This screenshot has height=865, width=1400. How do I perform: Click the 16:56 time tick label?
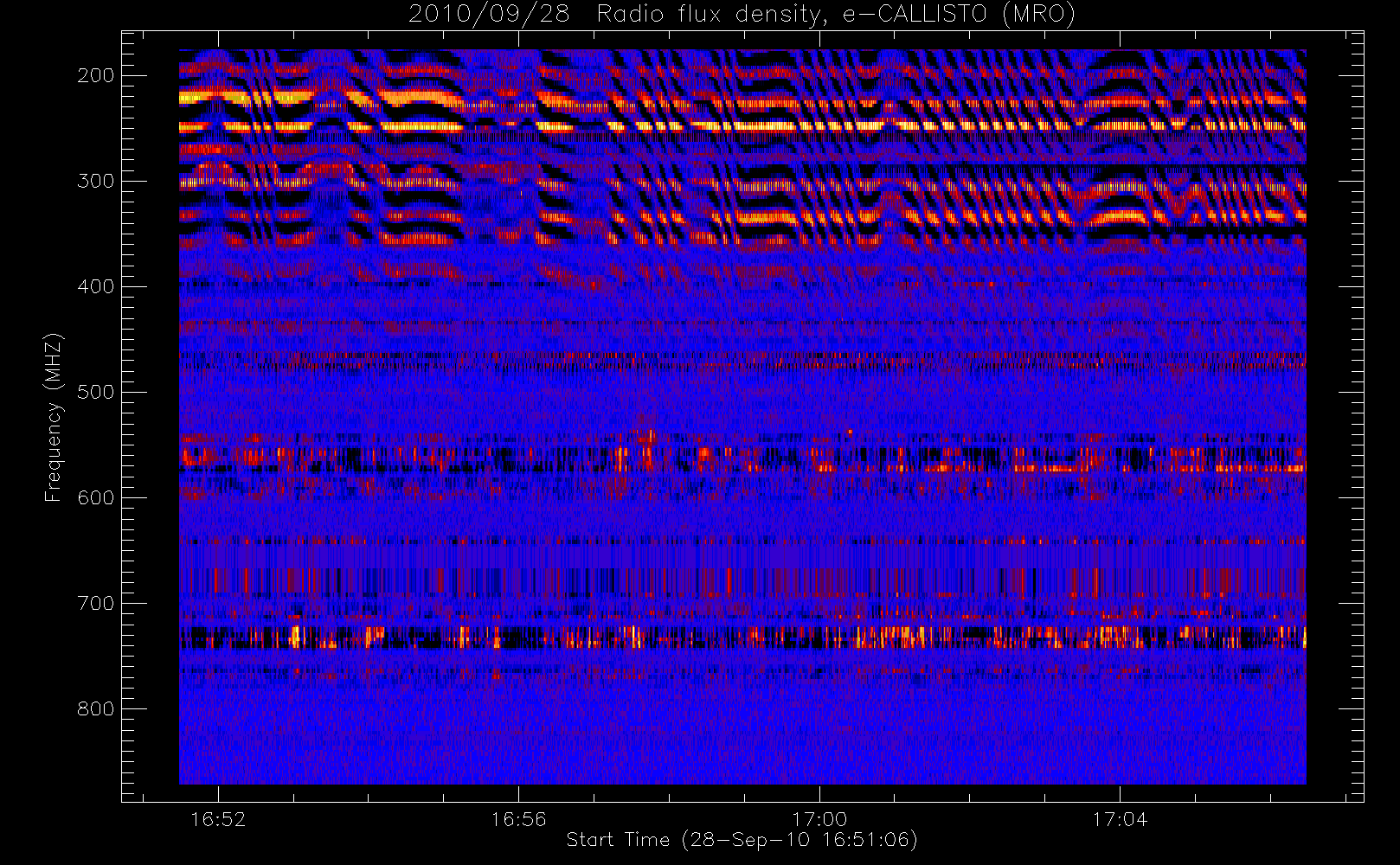pos(518,819)
